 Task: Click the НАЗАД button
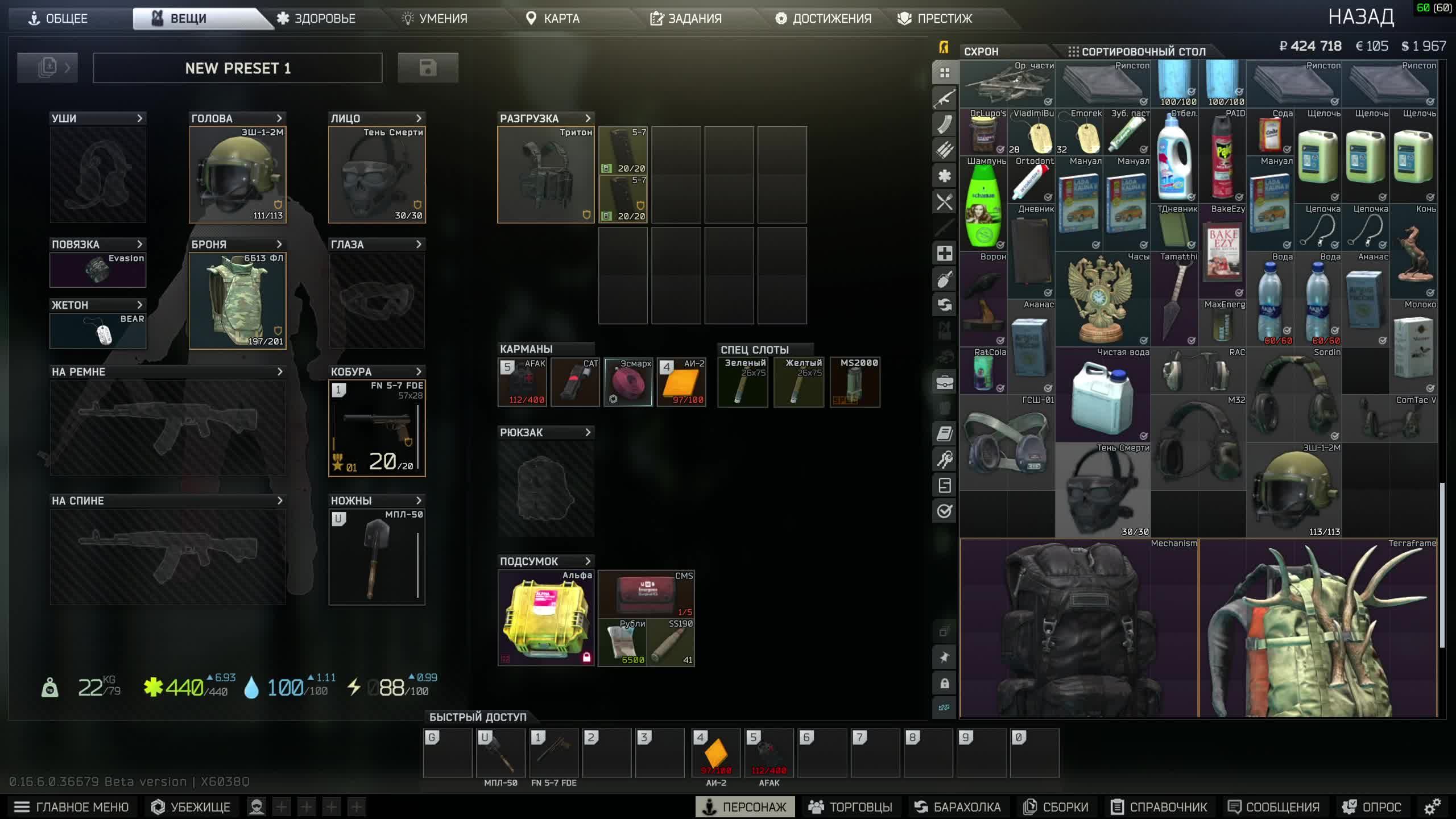[x=1360, y=17]
